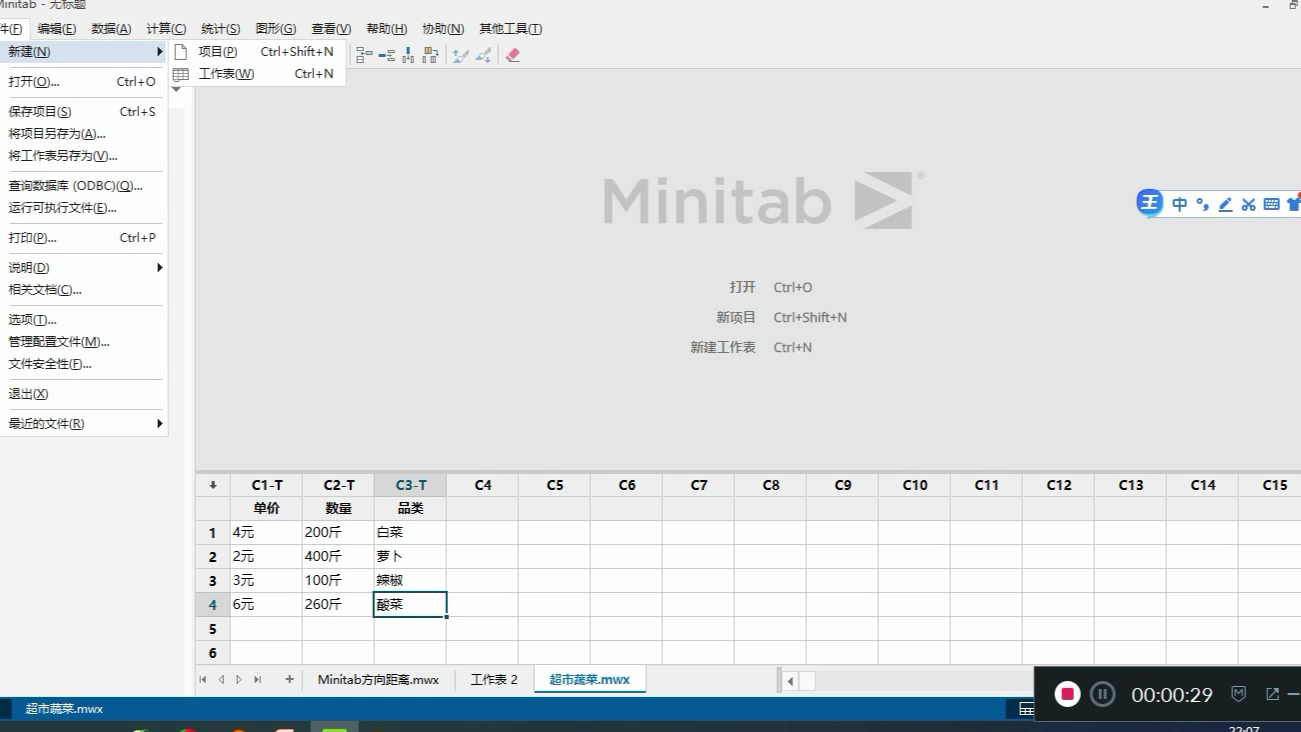Go to the previous worksheet tab arrow
This screenshot has height=732, width=1301.
tap(221, 679)
